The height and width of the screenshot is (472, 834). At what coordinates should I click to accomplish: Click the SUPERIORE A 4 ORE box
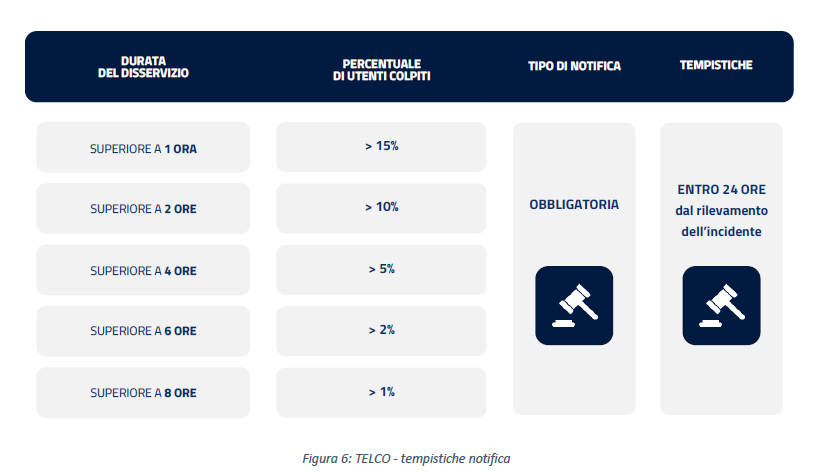click(x=143, y=270)
